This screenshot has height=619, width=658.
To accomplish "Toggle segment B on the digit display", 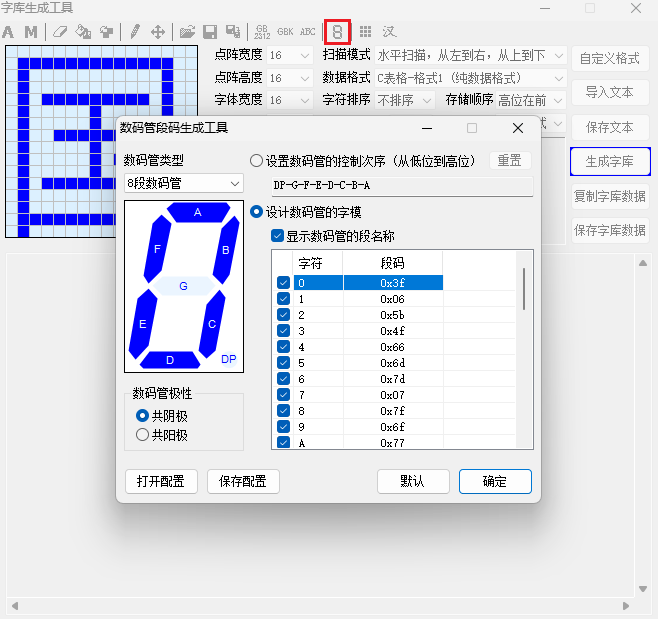I will (226, 250).
